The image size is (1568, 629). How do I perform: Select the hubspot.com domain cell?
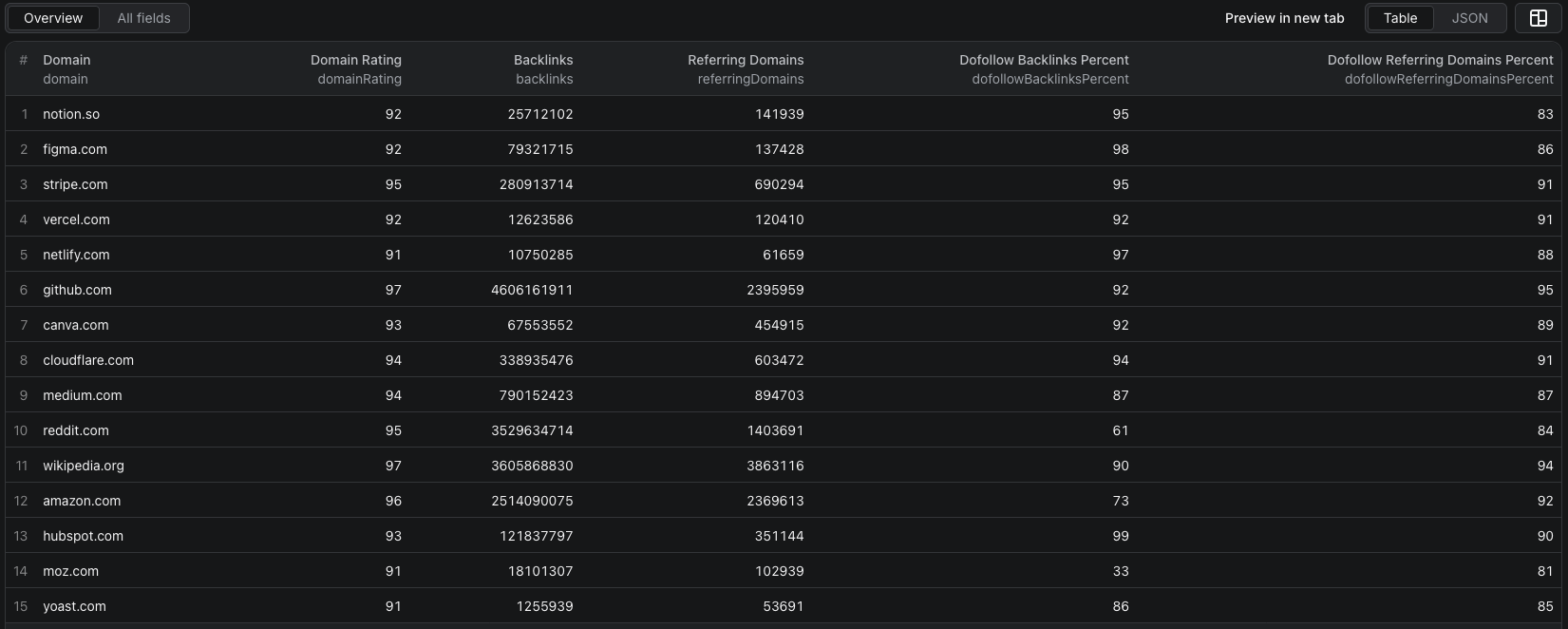[83, 536]
